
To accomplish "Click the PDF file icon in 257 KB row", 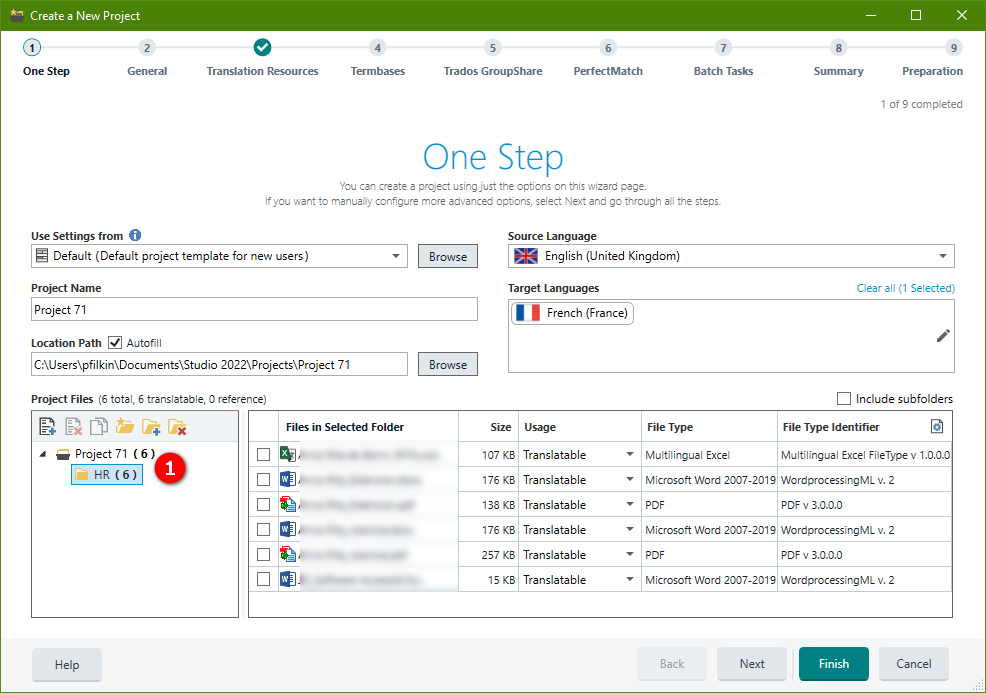I will 288,555.
